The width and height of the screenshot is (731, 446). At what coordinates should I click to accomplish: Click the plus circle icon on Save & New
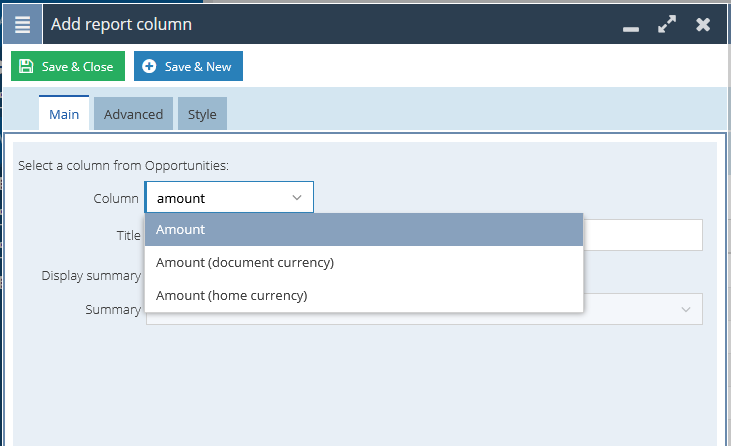click(149, 66)
